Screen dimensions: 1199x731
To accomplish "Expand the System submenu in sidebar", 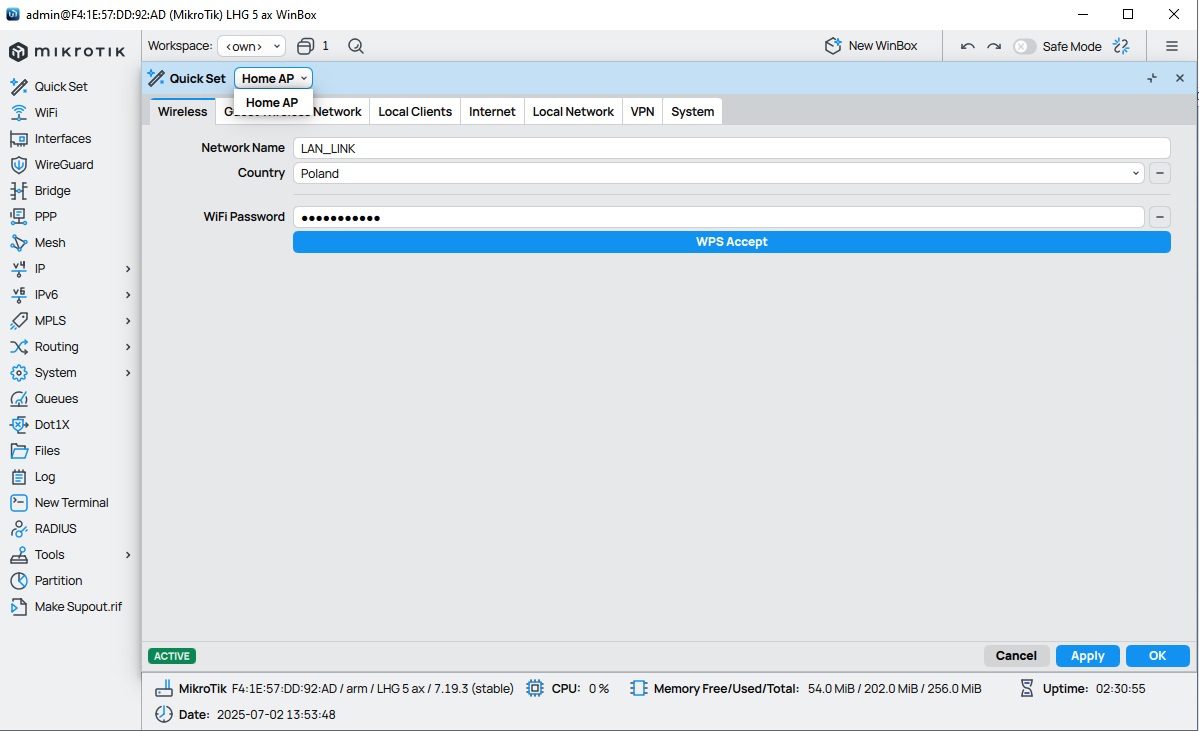I will (128, 372).
